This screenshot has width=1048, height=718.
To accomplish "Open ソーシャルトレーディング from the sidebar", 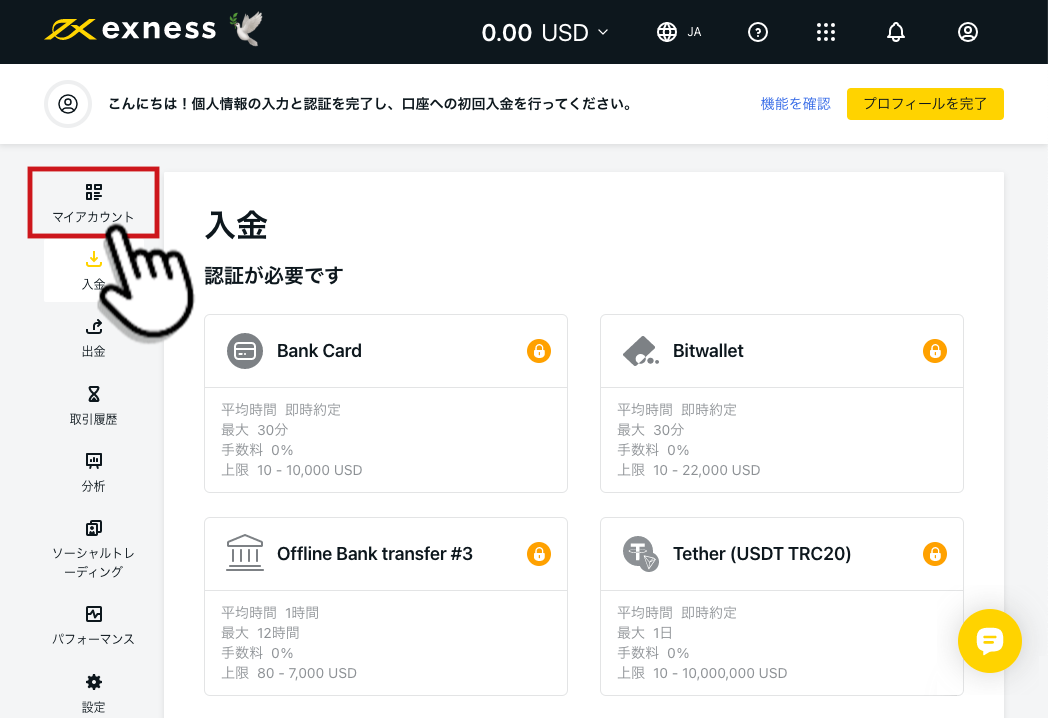I will coord(94,548).
